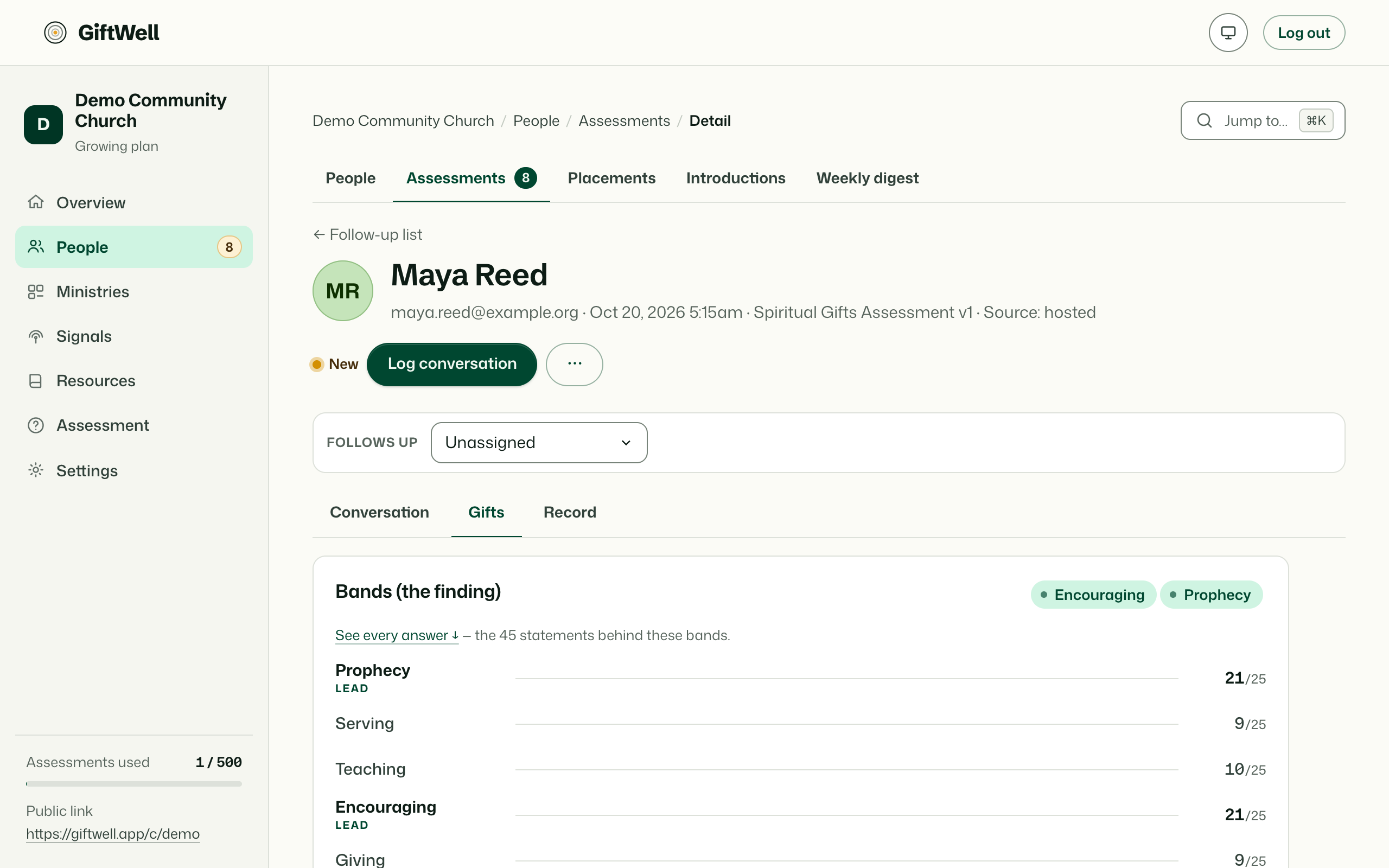Toggle the monitor display theme button
The width and height of the screenshot is (1389, 868).
coord(1228,33)
